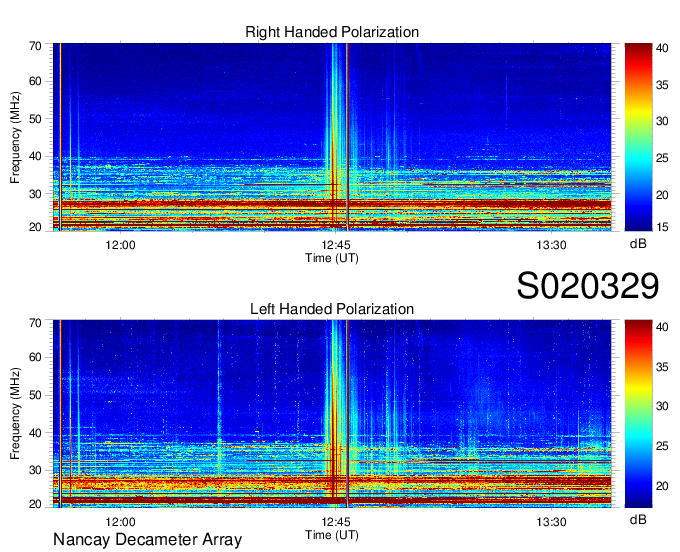The image size is (680, 552).
Task: Click 'Time (UT)' label under top plot
Action: pyautogui.click(x=332, y=258)
